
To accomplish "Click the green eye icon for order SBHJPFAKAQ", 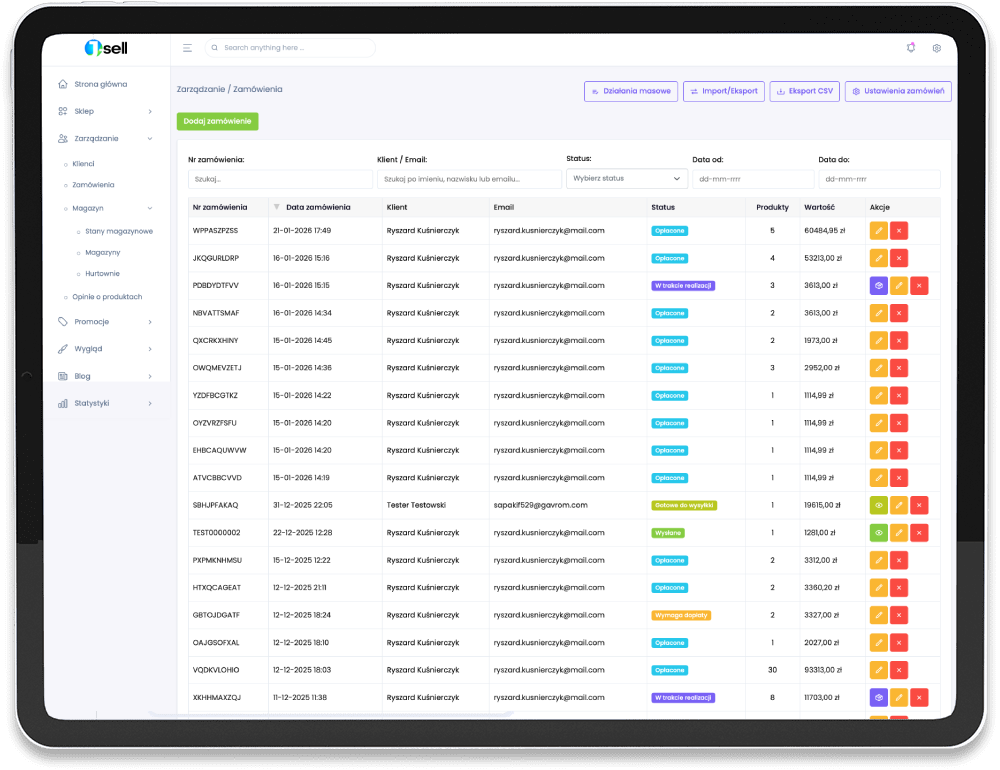I will (879, 506).
